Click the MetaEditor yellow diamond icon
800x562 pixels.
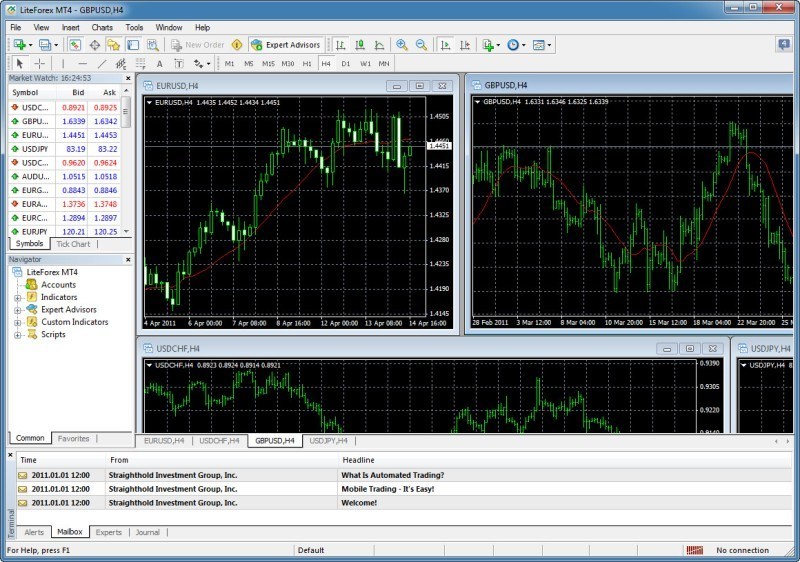pos(237,45)
